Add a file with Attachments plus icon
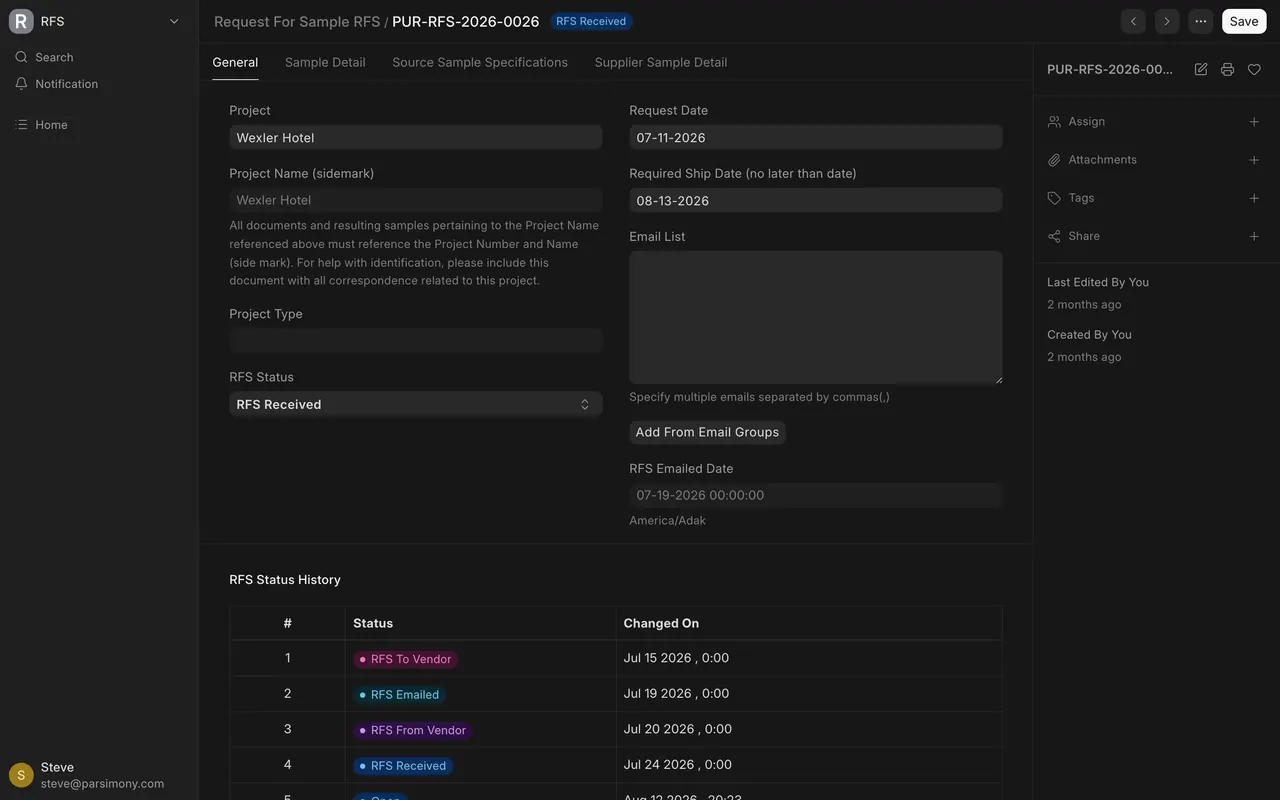1280x800 pixels. (x=1254, y=160)
